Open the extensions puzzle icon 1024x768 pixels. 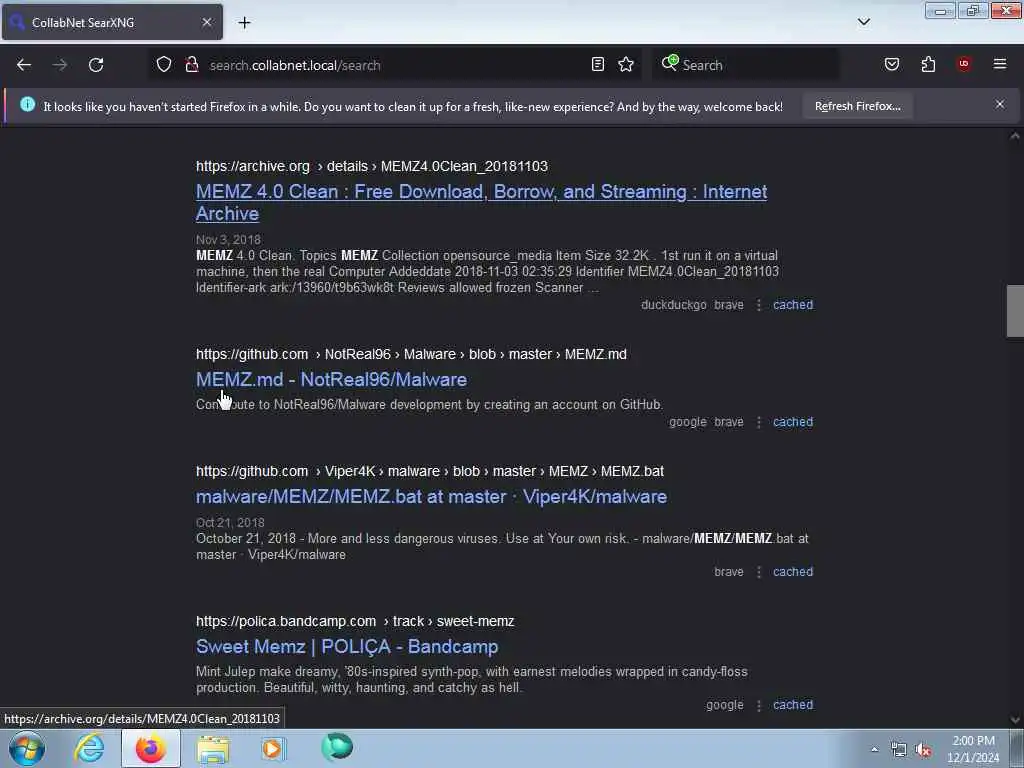point(928,64)
